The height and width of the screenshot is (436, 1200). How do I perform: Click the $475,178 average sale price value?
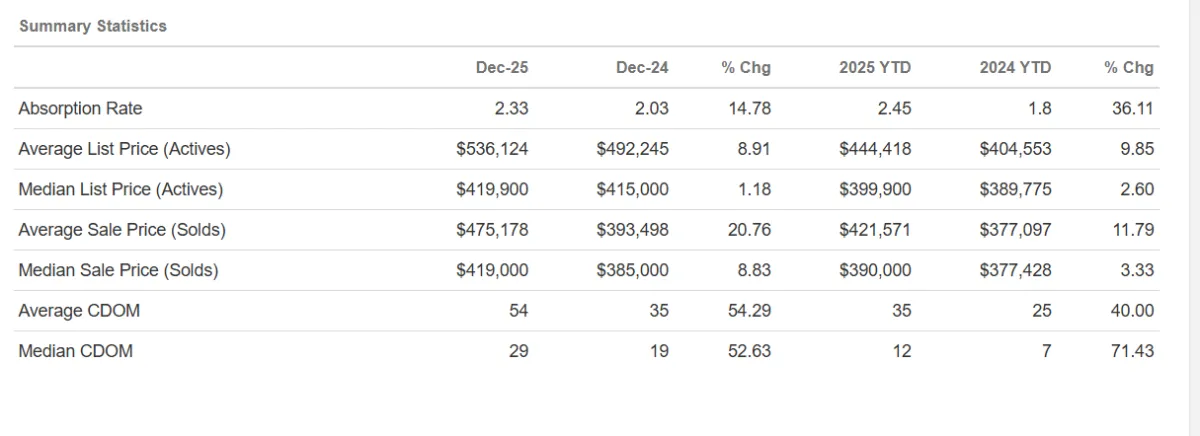(x=492, y=230)
